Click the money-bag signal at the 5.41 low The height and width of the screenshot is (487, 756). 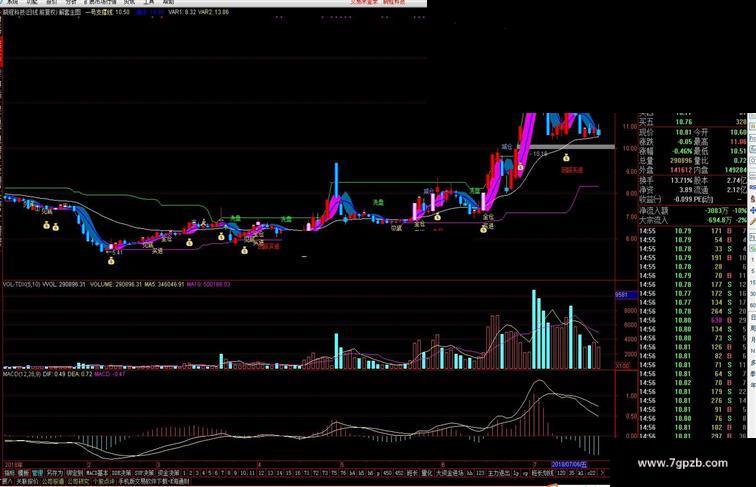pos(111,261)
